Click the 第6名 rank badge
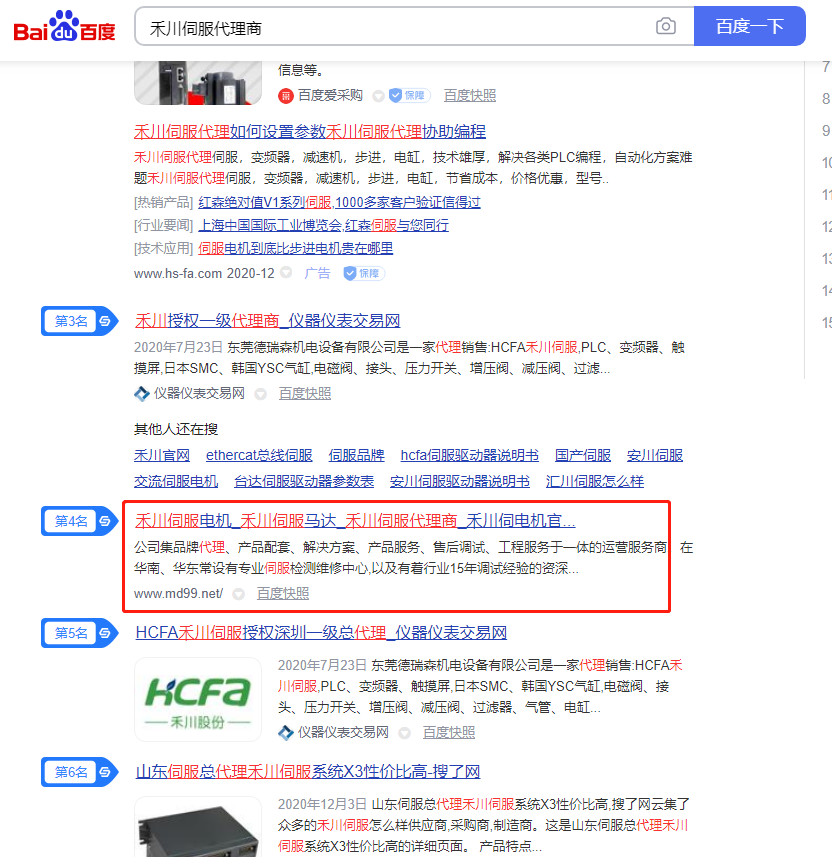 [78, 772]
